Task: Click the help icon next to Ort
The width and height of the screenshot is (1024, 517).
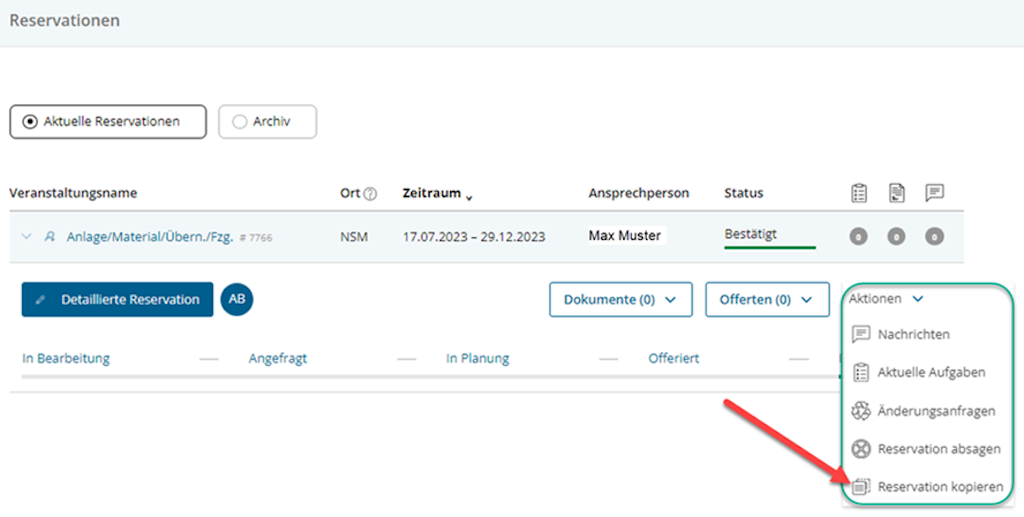Action: (x=371, y=194)
